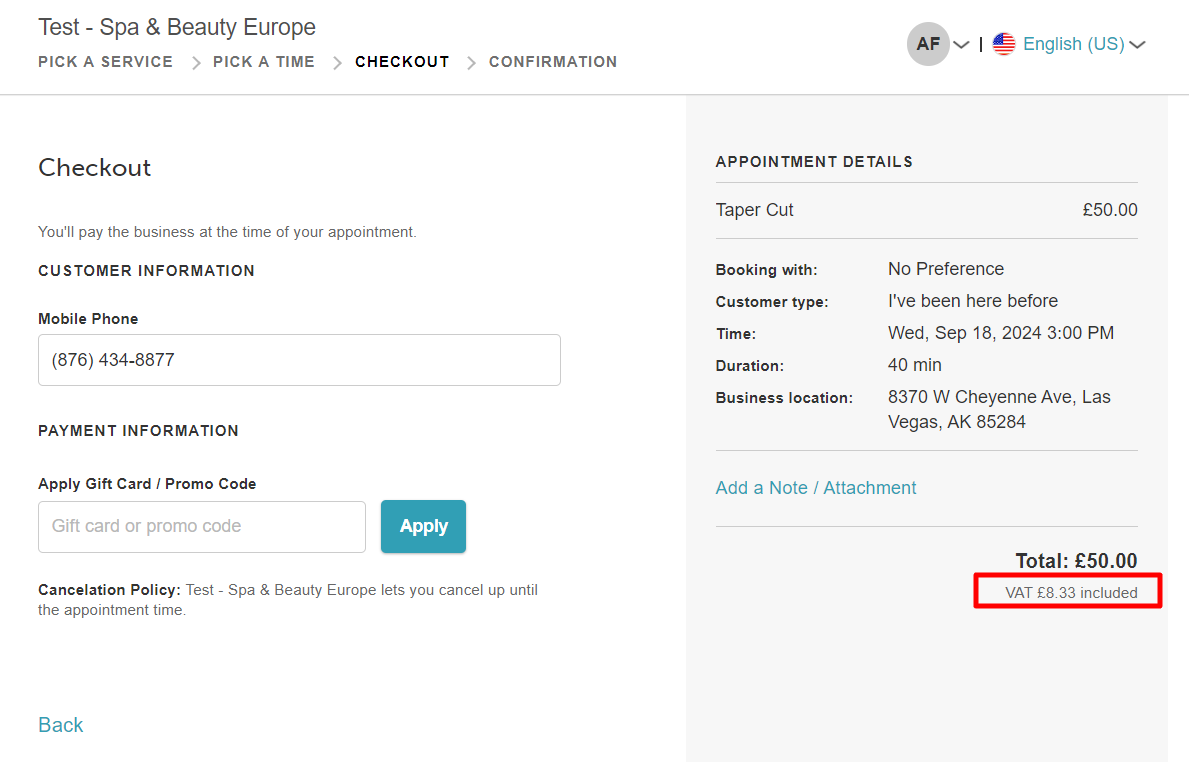Open the Add a Note / Attachment link
Viewport: 1189px width, 762px height.
tap(816, 488)
